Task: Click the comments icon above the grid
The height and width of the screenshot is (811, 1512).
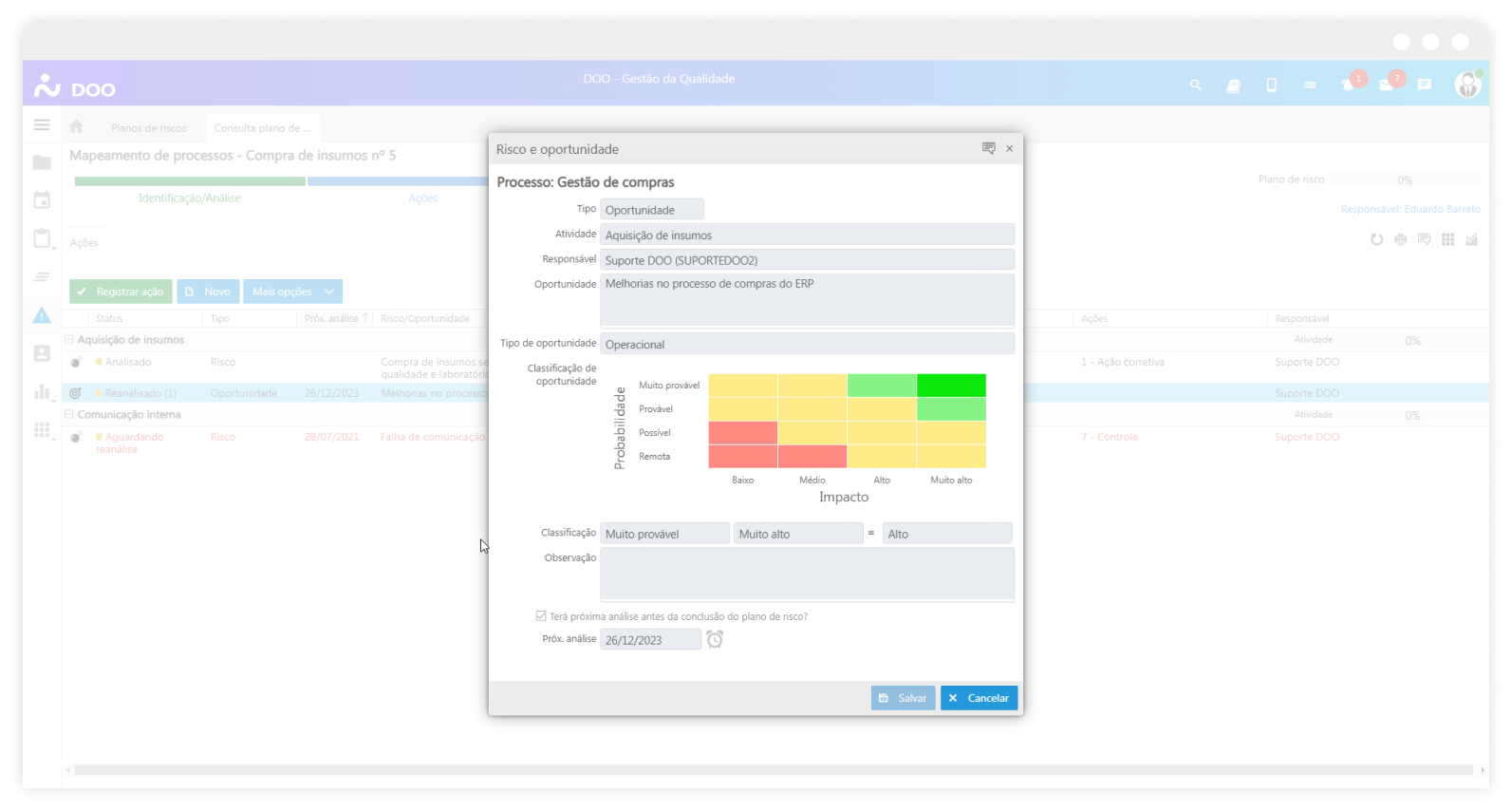Action: coord(1424,239)
